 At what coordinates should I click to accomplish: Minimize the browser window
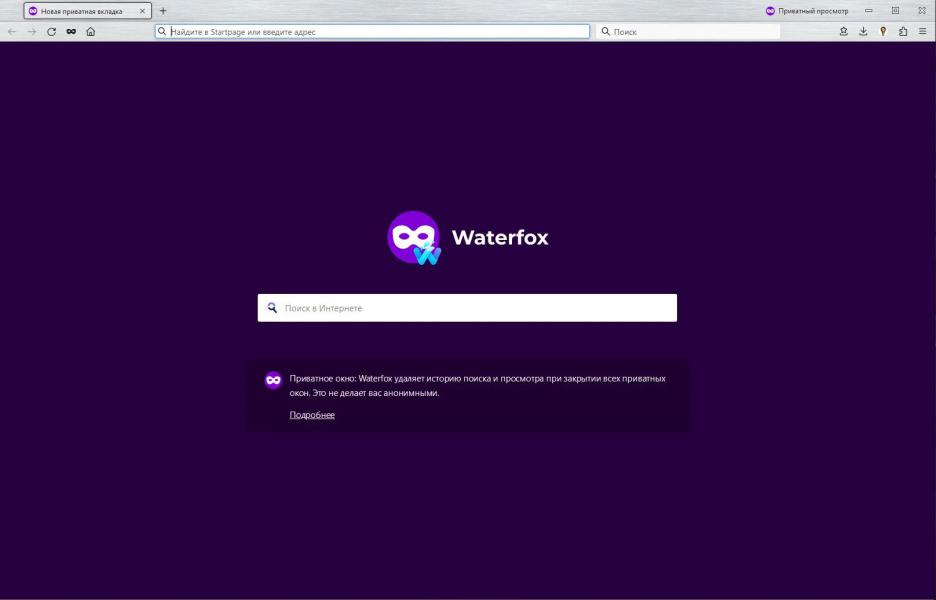tap(869, 11)
